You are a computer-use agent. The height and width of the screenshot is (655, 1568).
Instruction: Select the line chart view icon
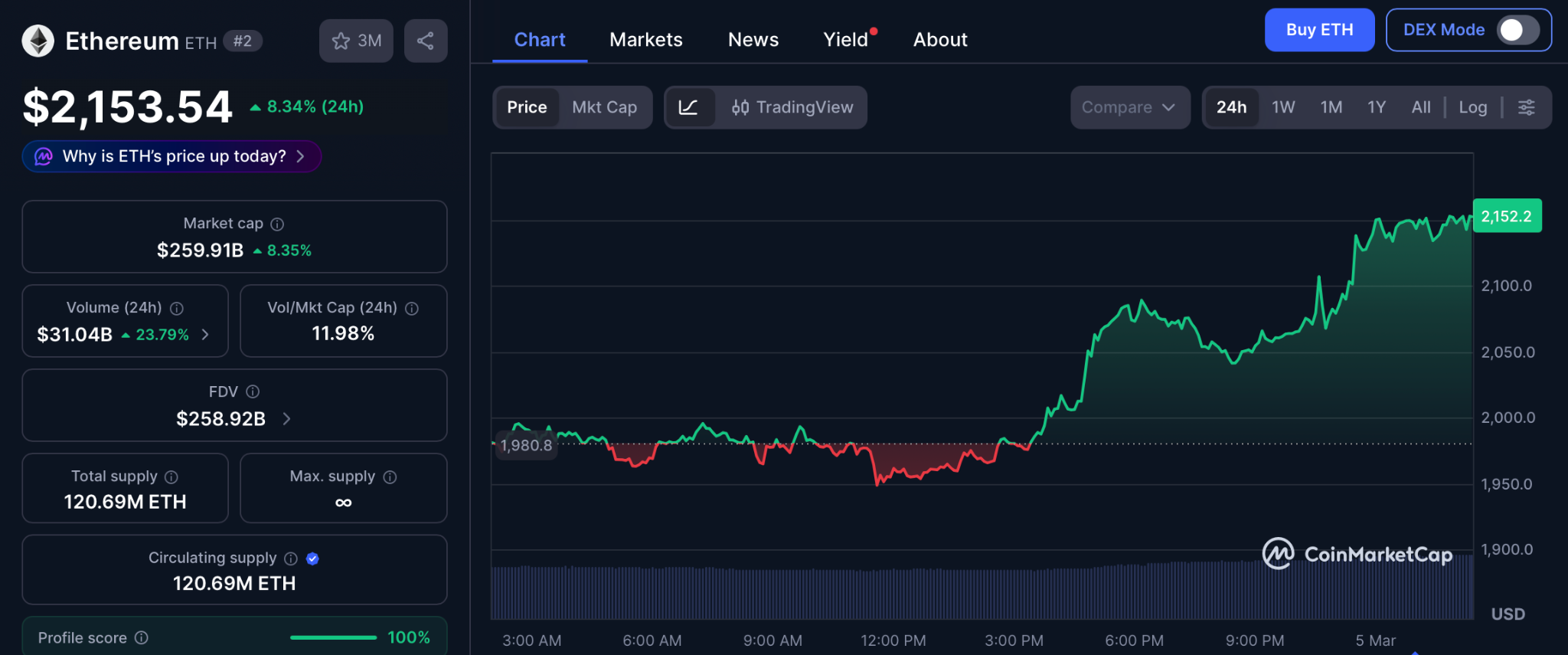click(x=689, y=107)
